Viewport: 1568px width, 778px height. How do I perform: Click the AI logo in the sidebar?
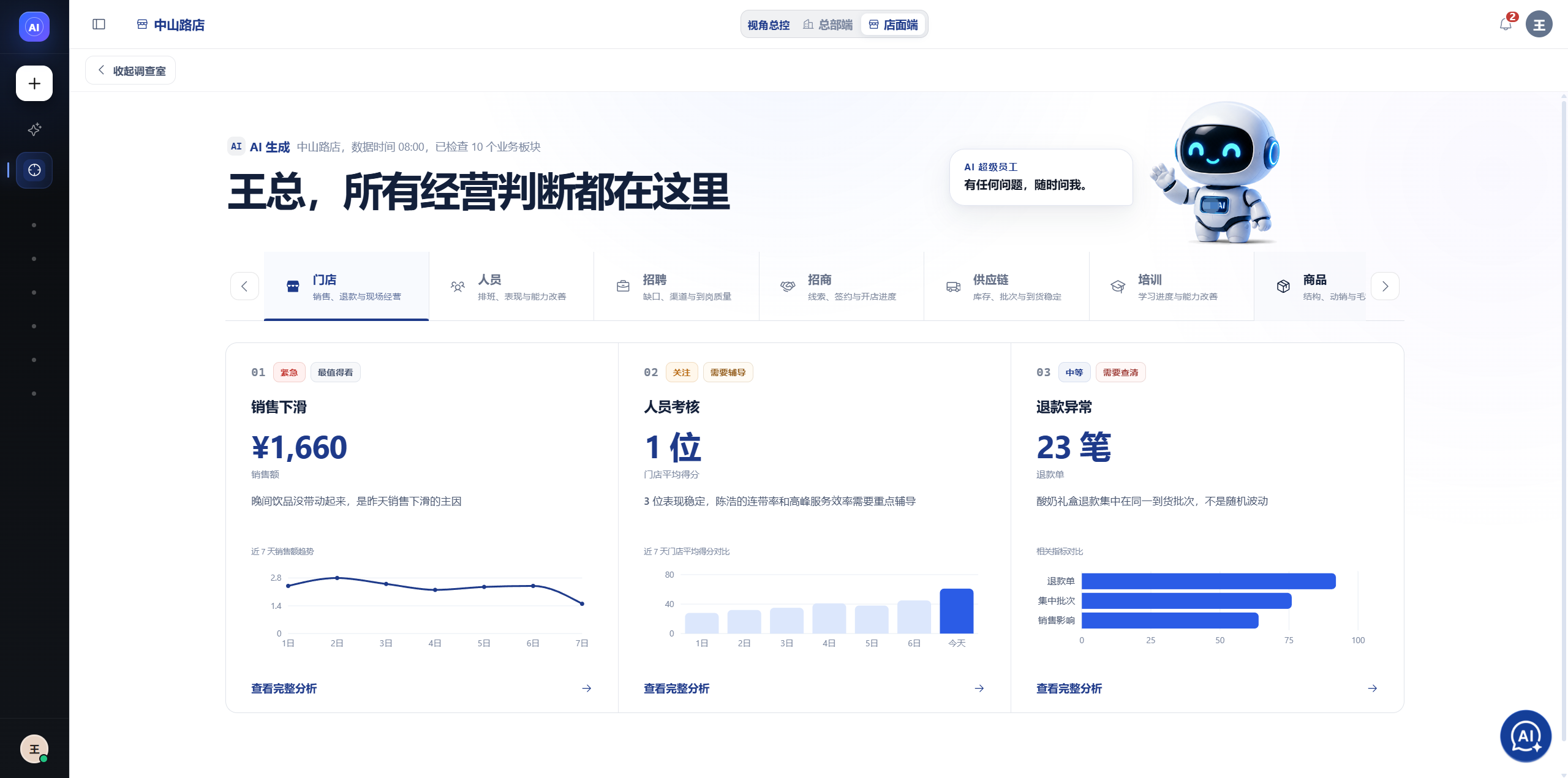pos(34,27)
